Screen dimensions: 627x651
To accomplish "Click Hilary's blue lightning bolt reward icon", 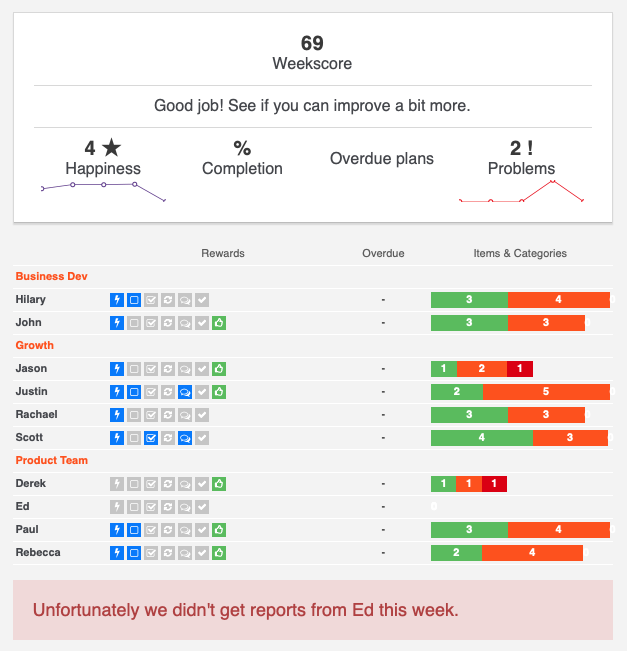I will click(117, 300).
